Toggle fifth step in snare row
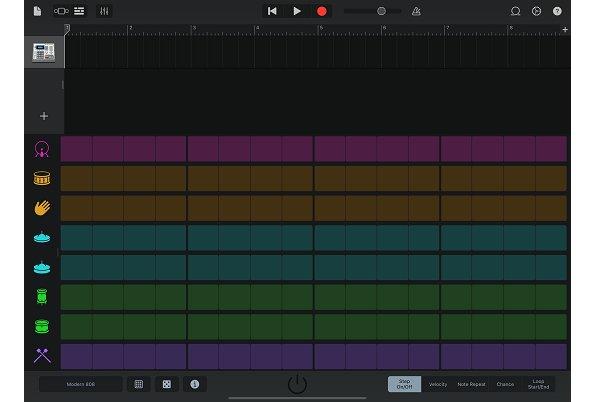The width and height of the screenshot is (600, 402). point(203,178)
